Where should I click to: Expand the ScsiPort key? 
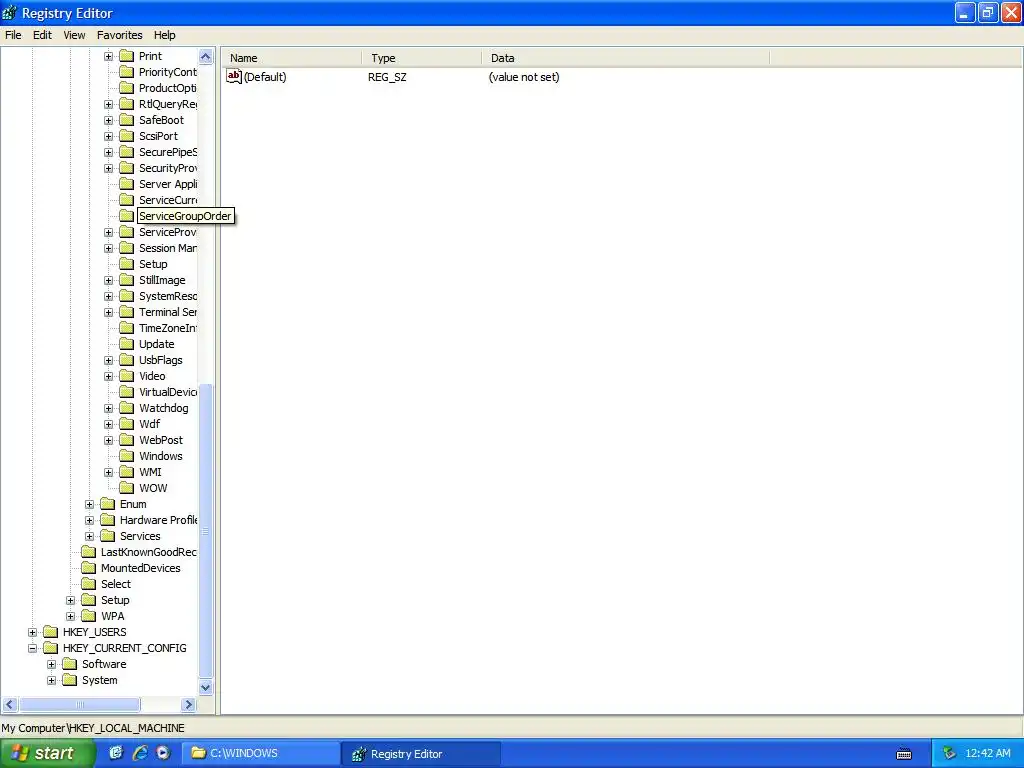tap(108, 136)
